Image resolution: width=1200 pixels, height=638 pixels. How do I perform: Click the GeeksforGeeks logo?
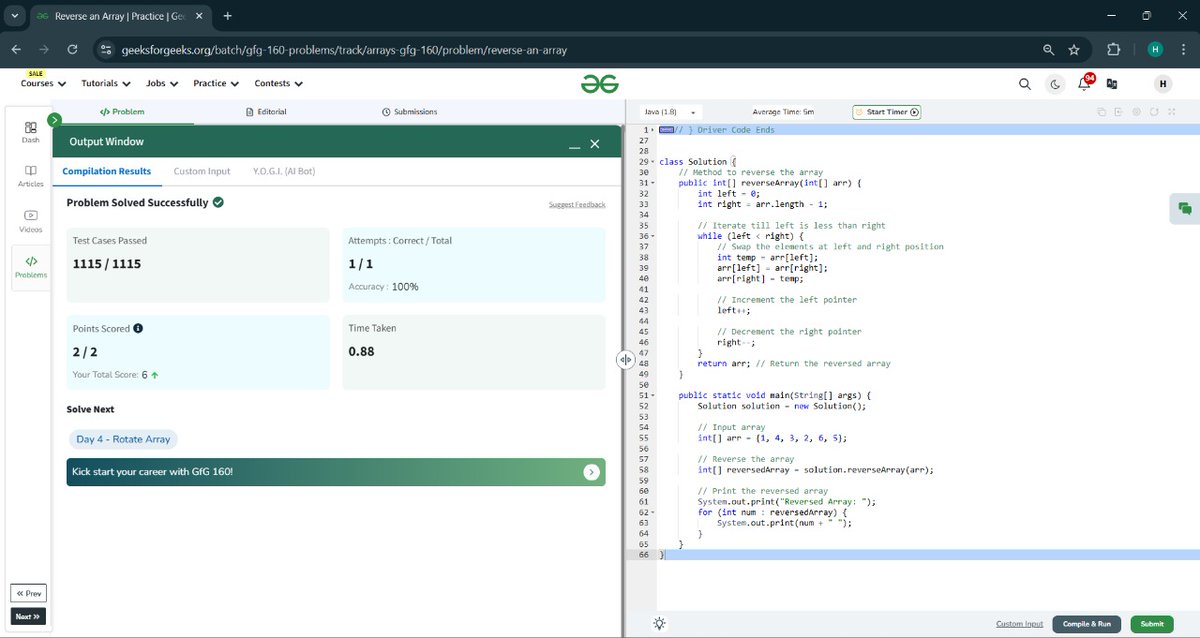coord(600,84)
